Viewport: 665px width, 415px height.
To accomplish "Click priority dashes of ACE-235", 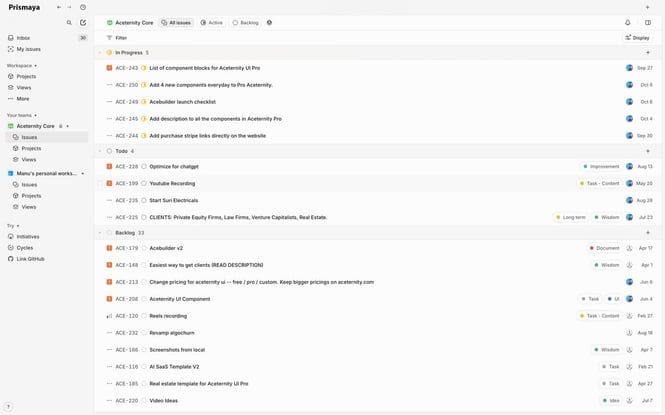I will coord(109,201).
